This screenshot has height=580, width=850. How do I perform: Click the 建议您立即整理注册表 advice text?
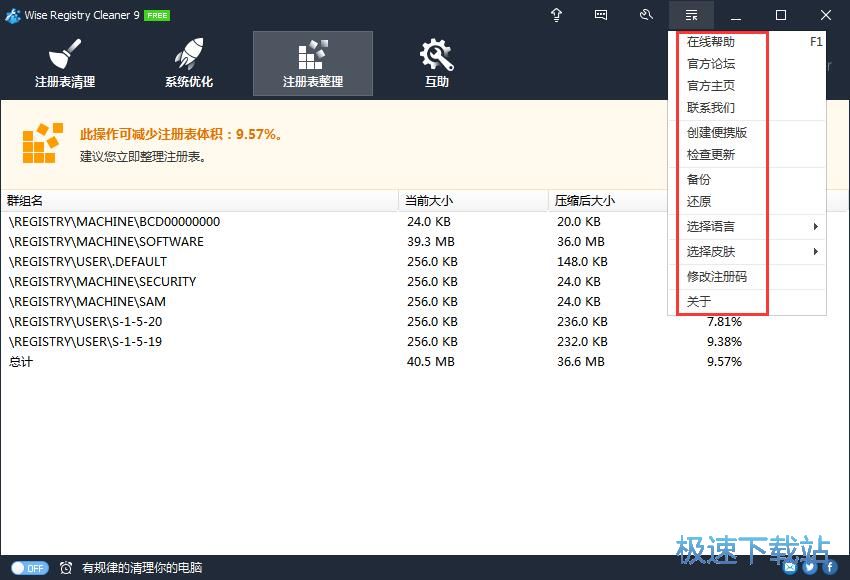point(143,157)
